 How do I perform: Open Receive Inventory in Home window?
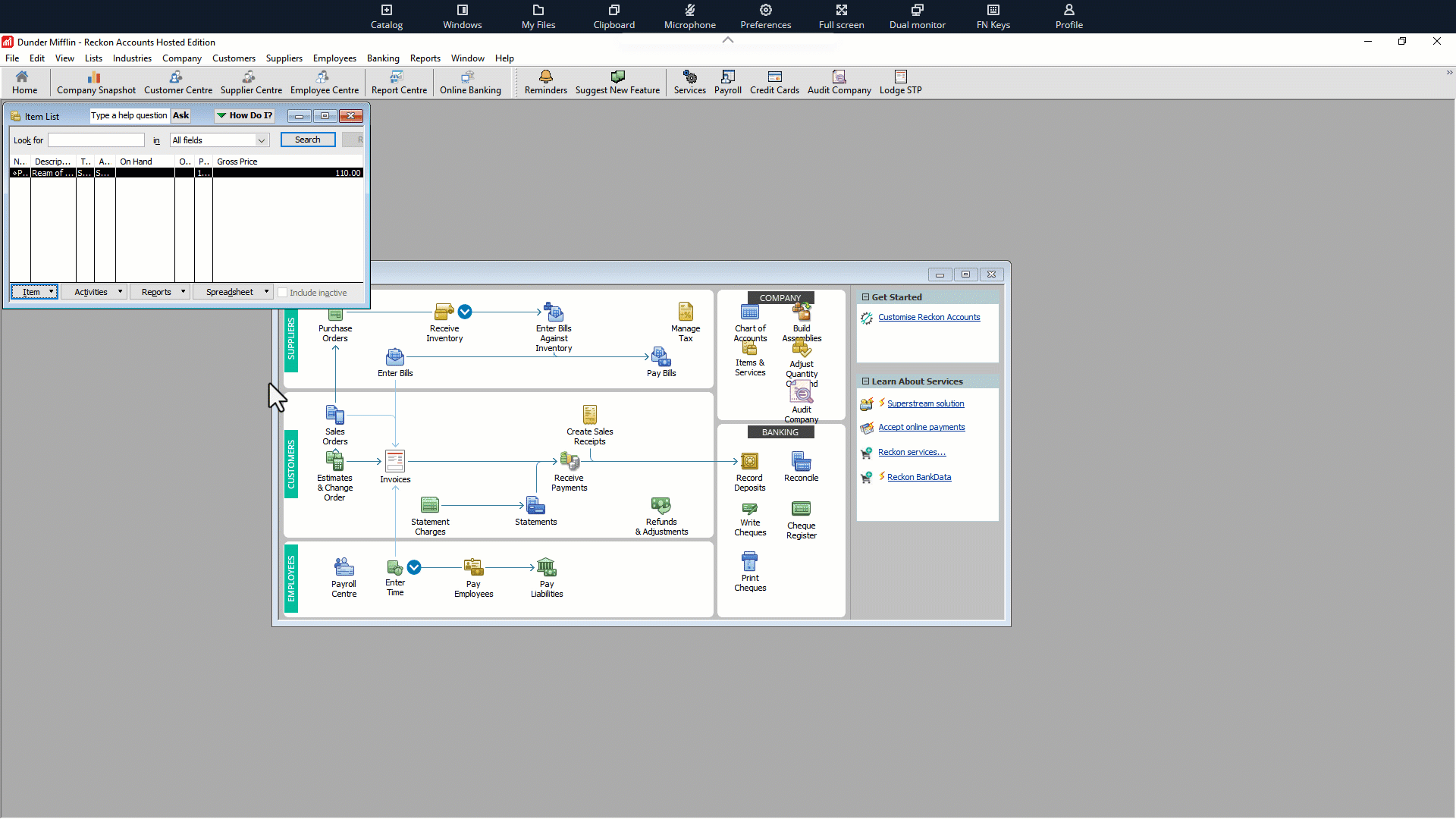[x=444, y=323]
